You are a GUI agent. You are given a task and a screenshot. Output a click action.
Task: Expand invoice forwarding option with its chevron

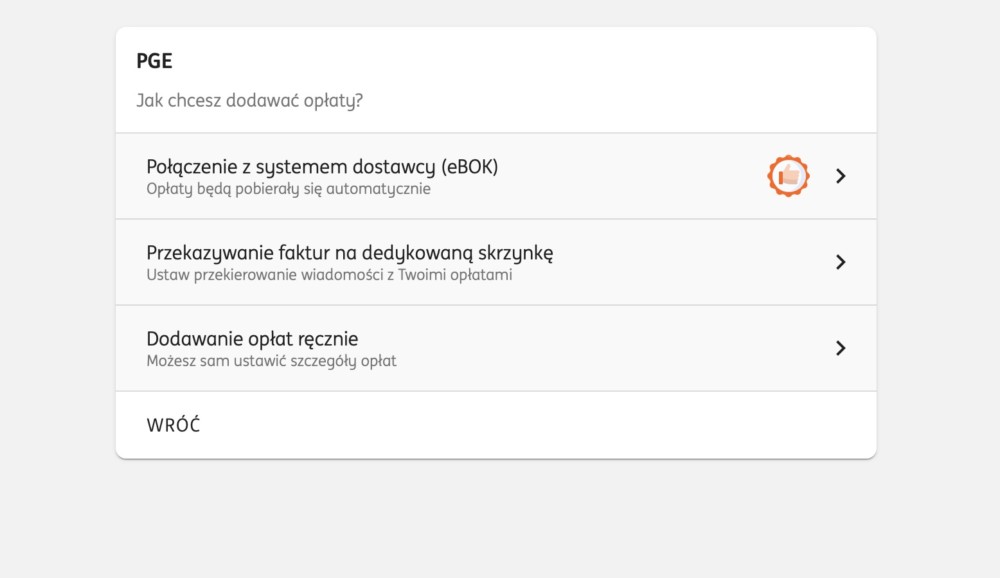pyautogui.click(x=841, y=262)
